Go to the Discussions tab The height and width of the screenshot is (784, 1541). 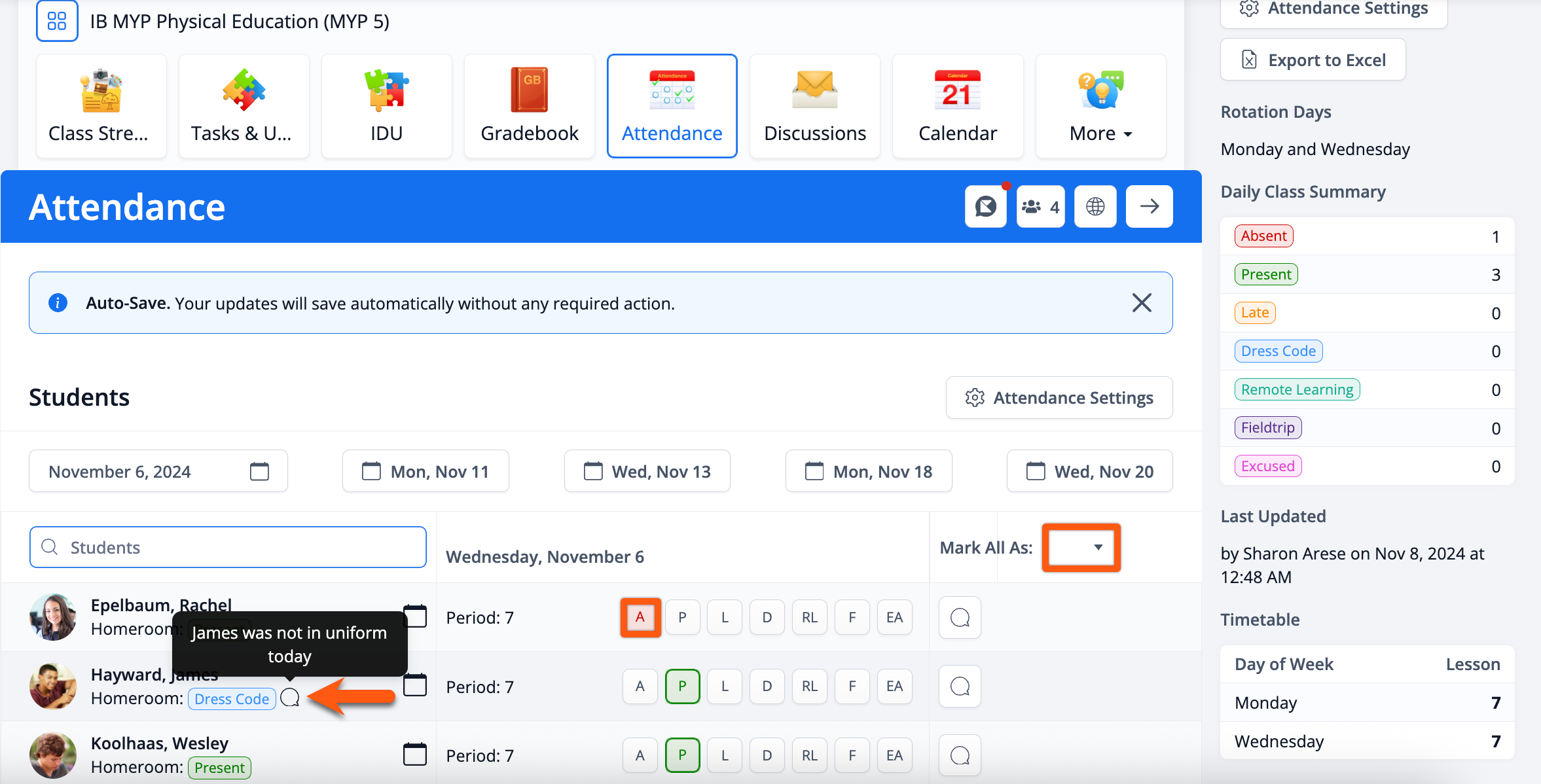[x=814, y=107]
